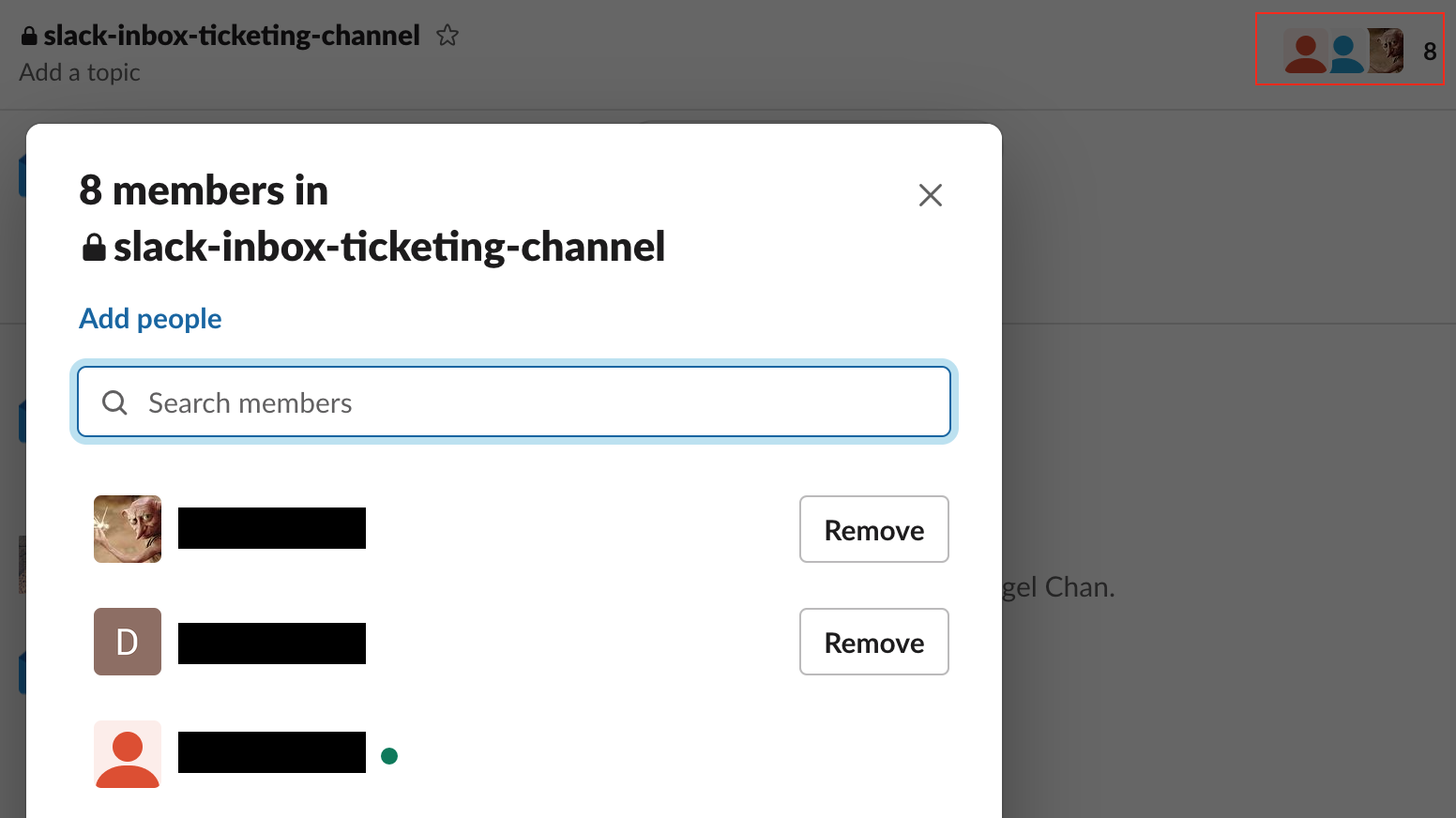This screenshot has height=818, width=1456.
Task: Click the lock icon inside the modal title
Action: pyautogui.click(x=93, y=247)
